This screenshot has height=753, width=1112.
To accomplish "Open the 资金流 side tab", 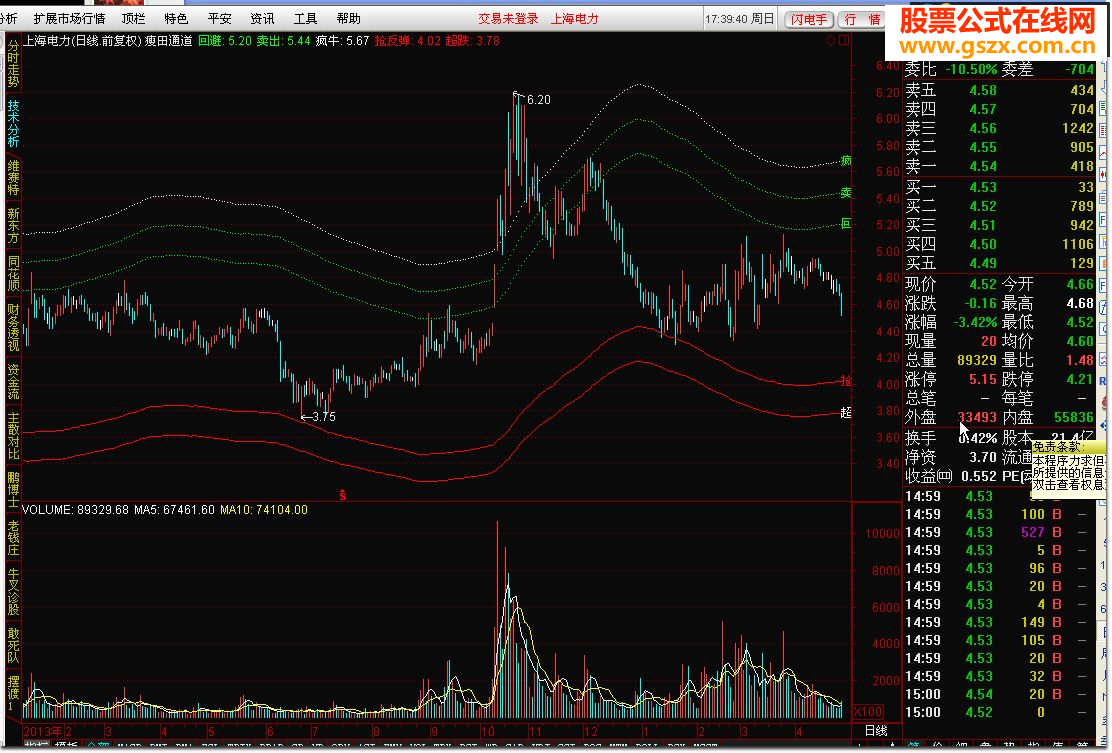I will pyautogui.click(x=13, y=381).
